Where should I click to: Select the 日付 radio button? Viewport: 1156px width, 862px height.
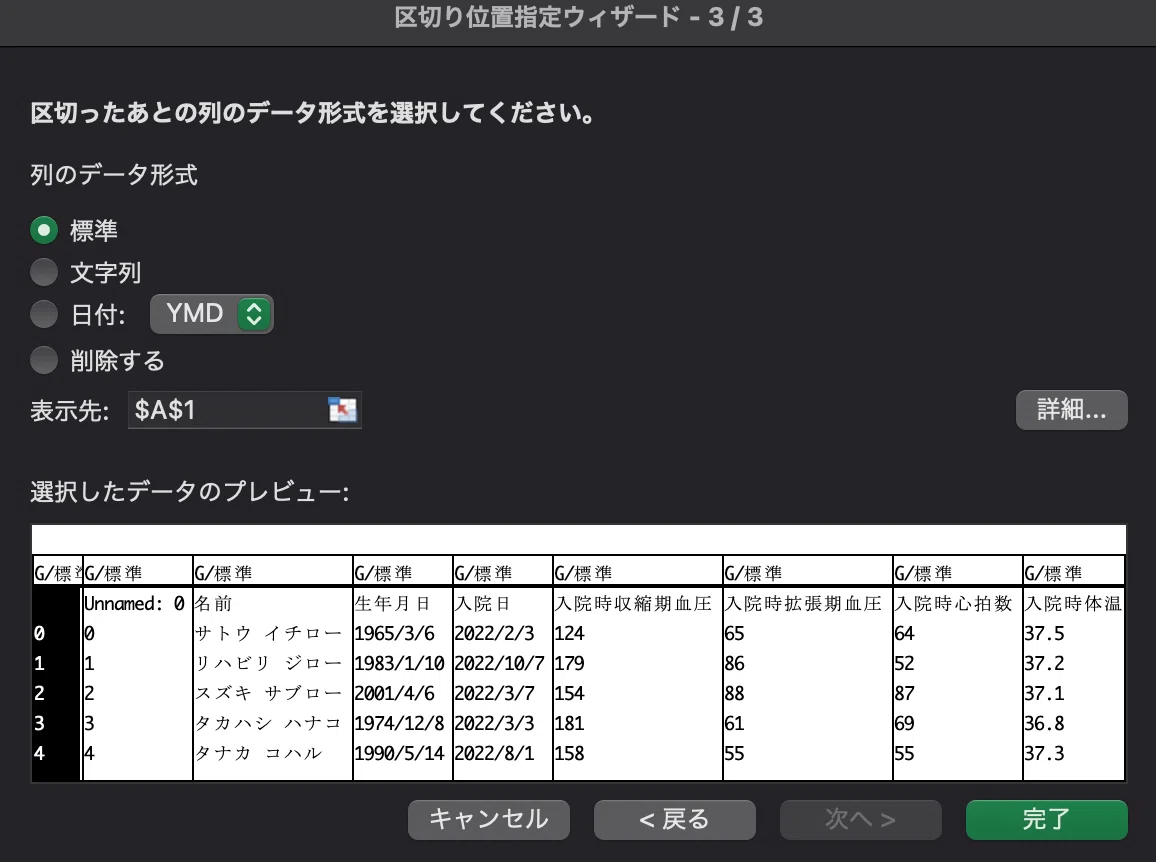point(44,314)
